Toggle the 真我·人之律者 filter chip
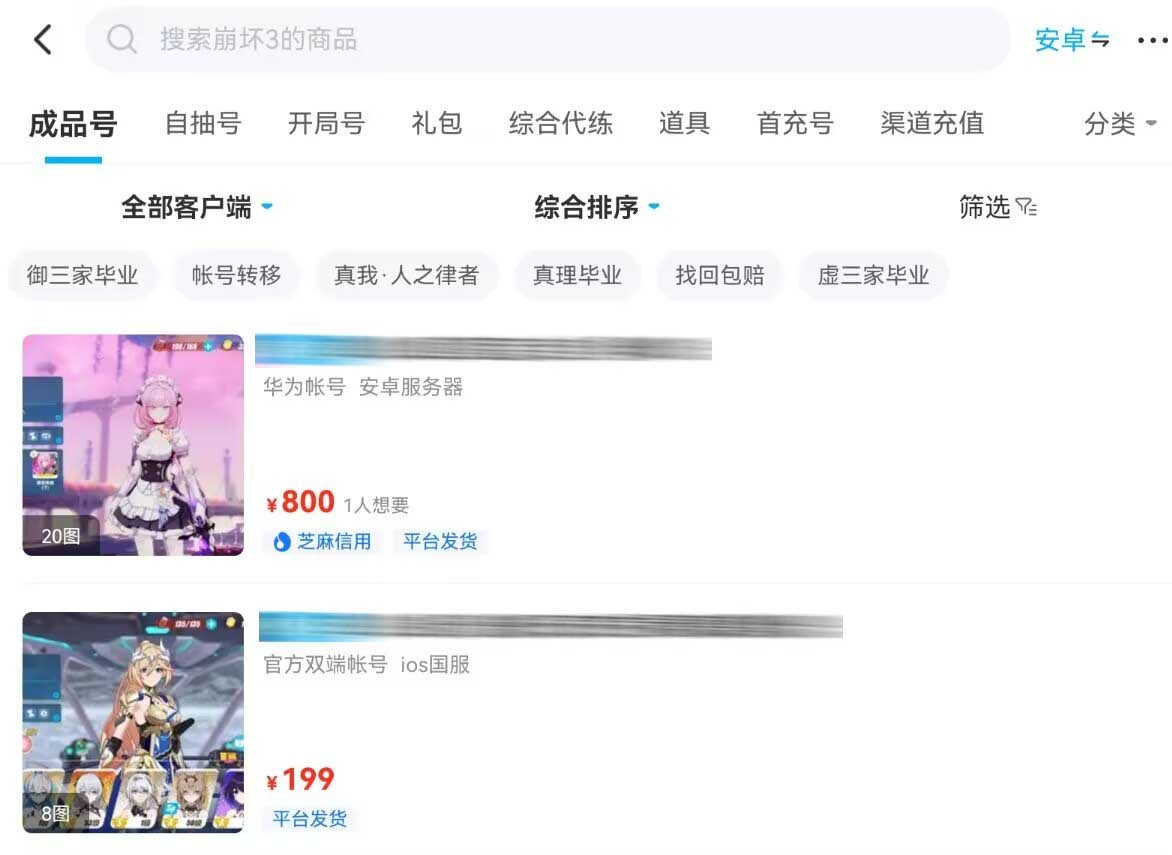Image resolution: width=1172 pixels, height=855 pixels. pos(406,276)
